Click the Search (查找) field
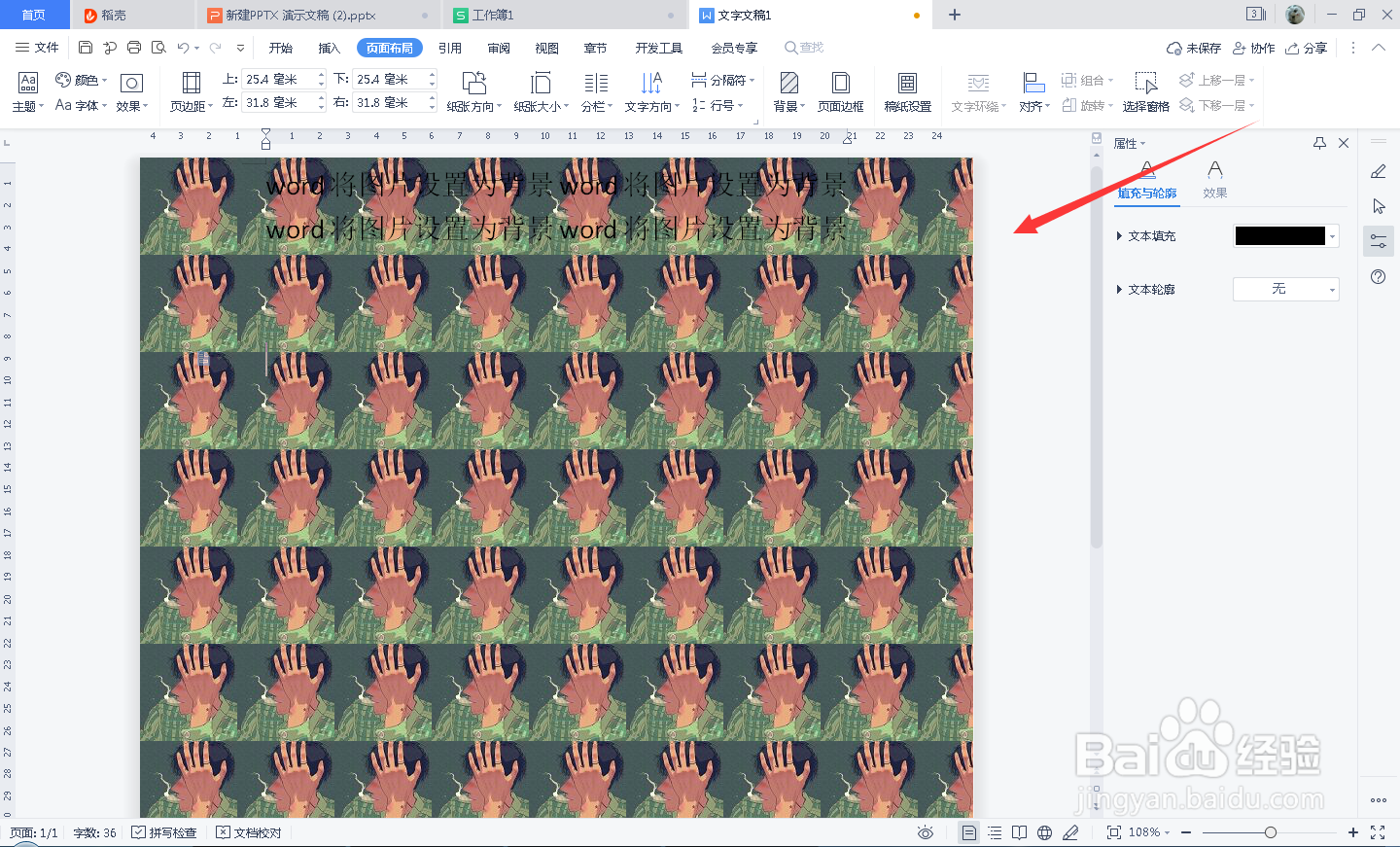The height and width of the screenshot is (847, 1400). point(805,48)
